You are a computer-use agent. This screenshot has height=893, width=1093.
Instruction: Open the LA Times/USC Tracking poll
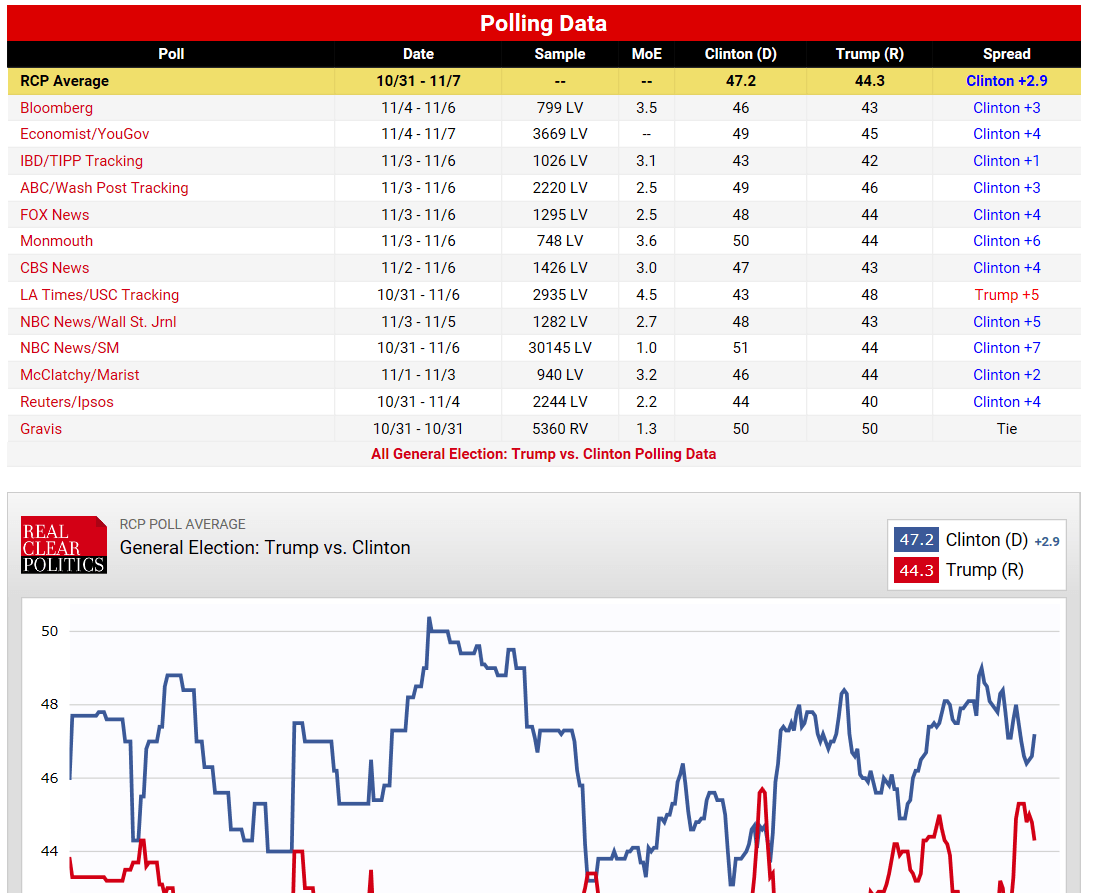[x=100, y=295]
